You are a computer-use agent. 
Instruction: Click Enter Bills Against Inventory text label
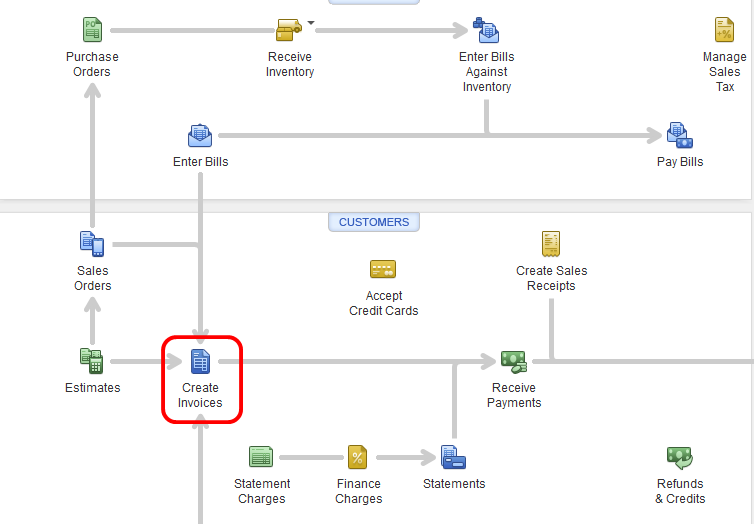[x=487, y=72]
